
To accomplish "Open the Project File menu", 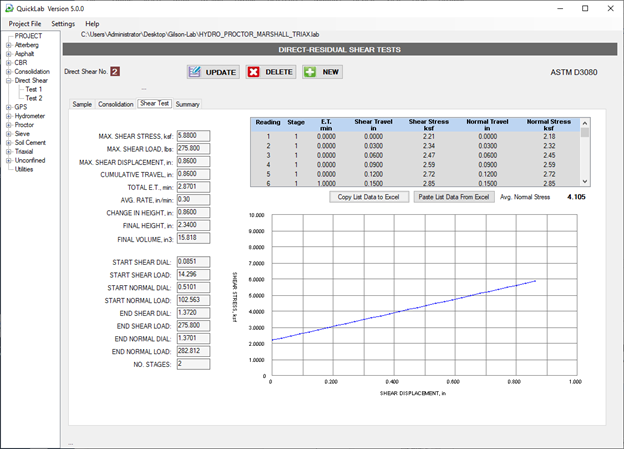I will pyautogui.click(x=25, y=23).
